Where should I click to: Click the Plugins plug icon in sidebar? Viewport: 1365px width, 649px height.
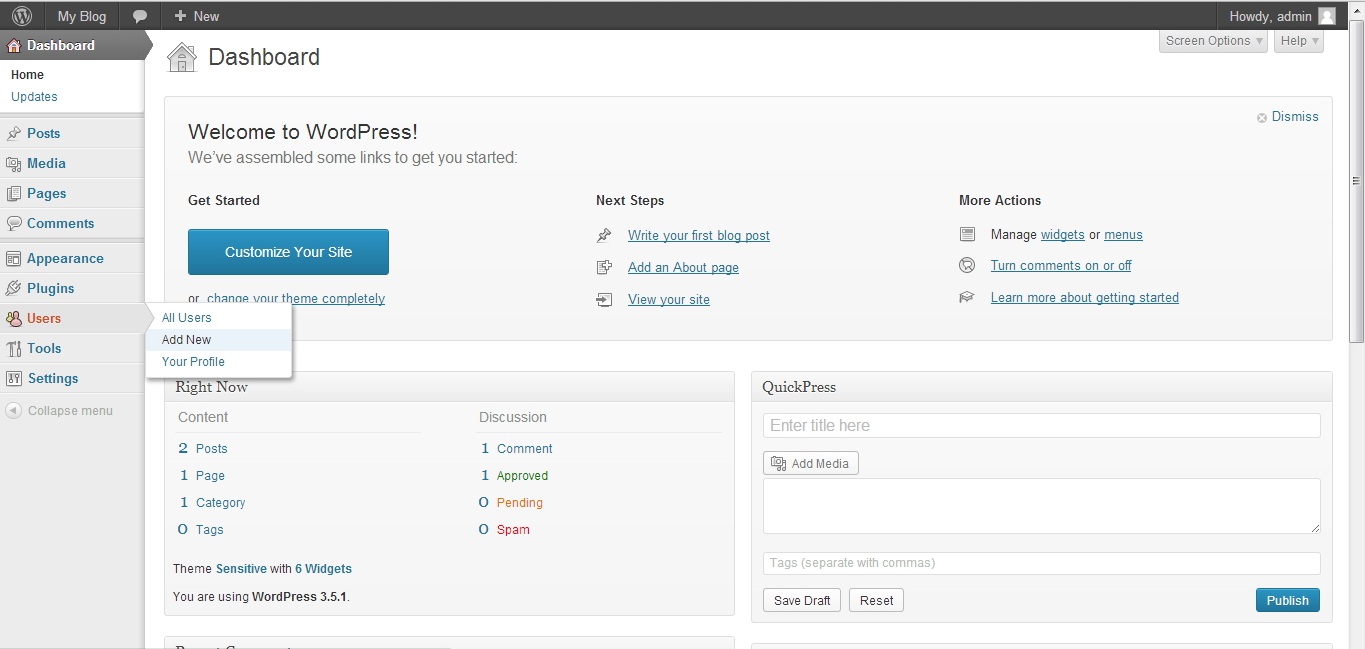tap(14, 288)
